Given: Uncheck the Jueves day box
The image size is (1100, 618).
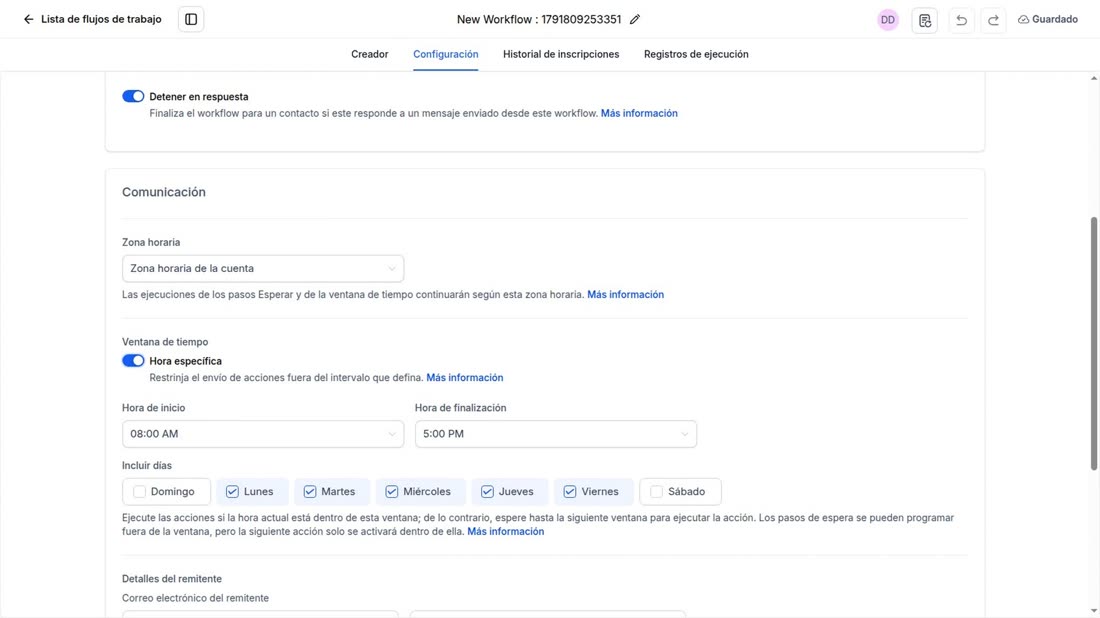Looking at the screenshot, I should tap(487, 492).
